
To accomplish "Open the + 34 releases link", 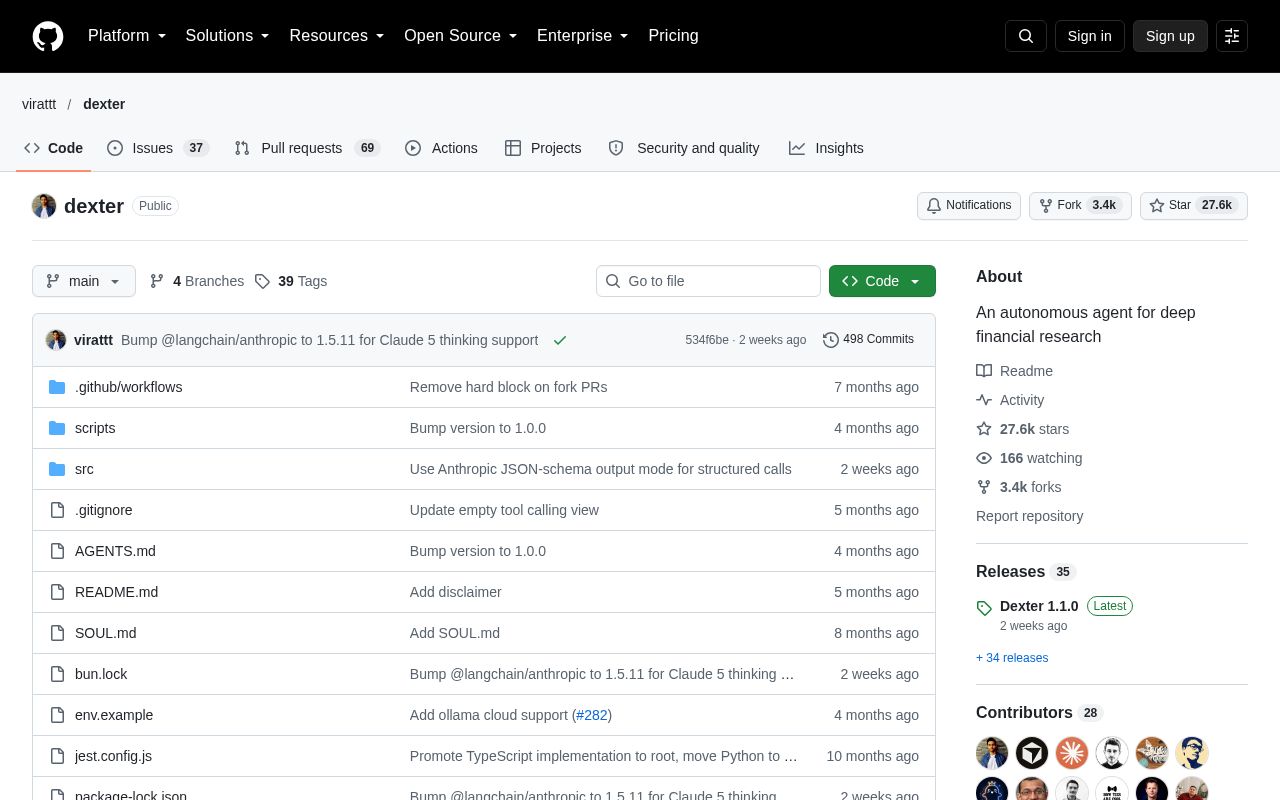I will tap(1012, 658).
